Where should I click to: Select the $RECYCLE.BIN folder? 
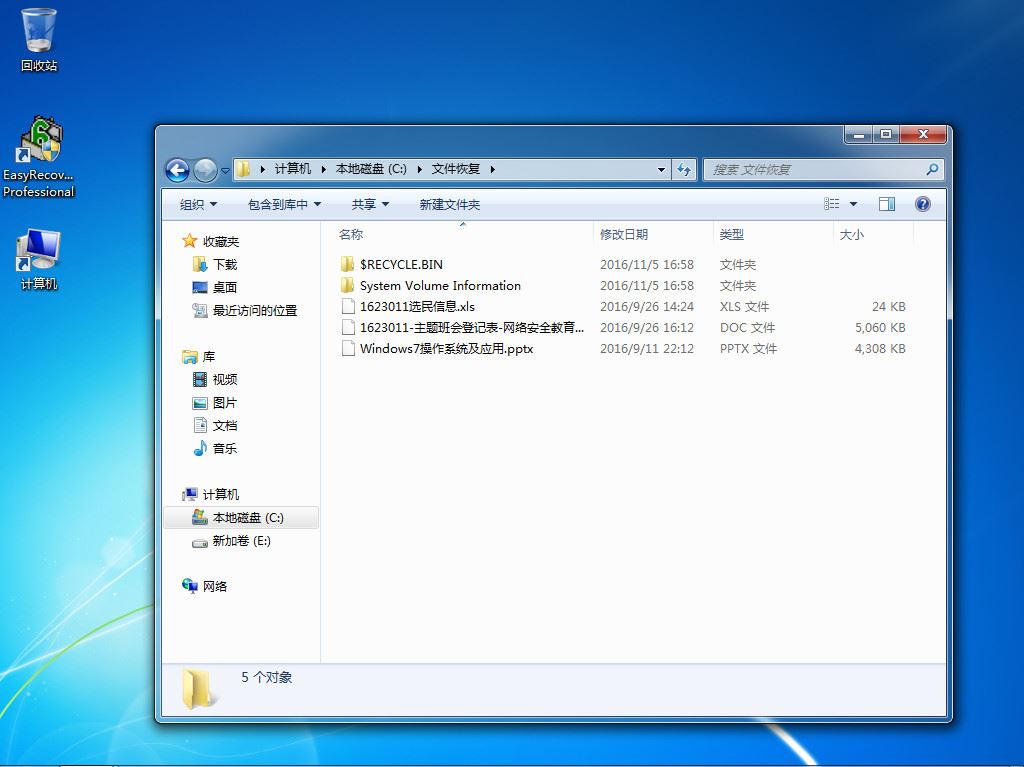(401, 265)
